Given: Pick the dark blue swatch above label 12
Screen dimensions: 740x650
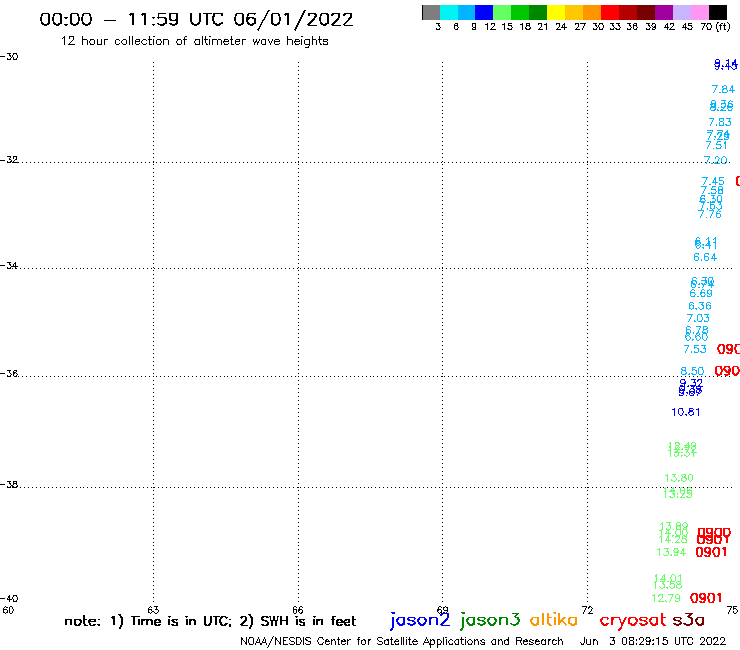Looking at the screenshot, I should (x=484, y=12).
